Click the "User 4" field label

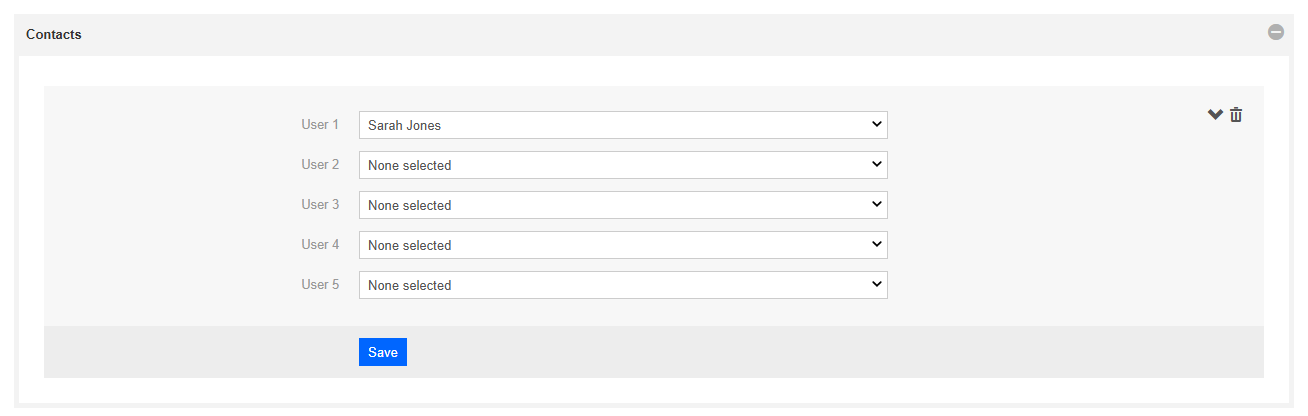click(320, 245)
